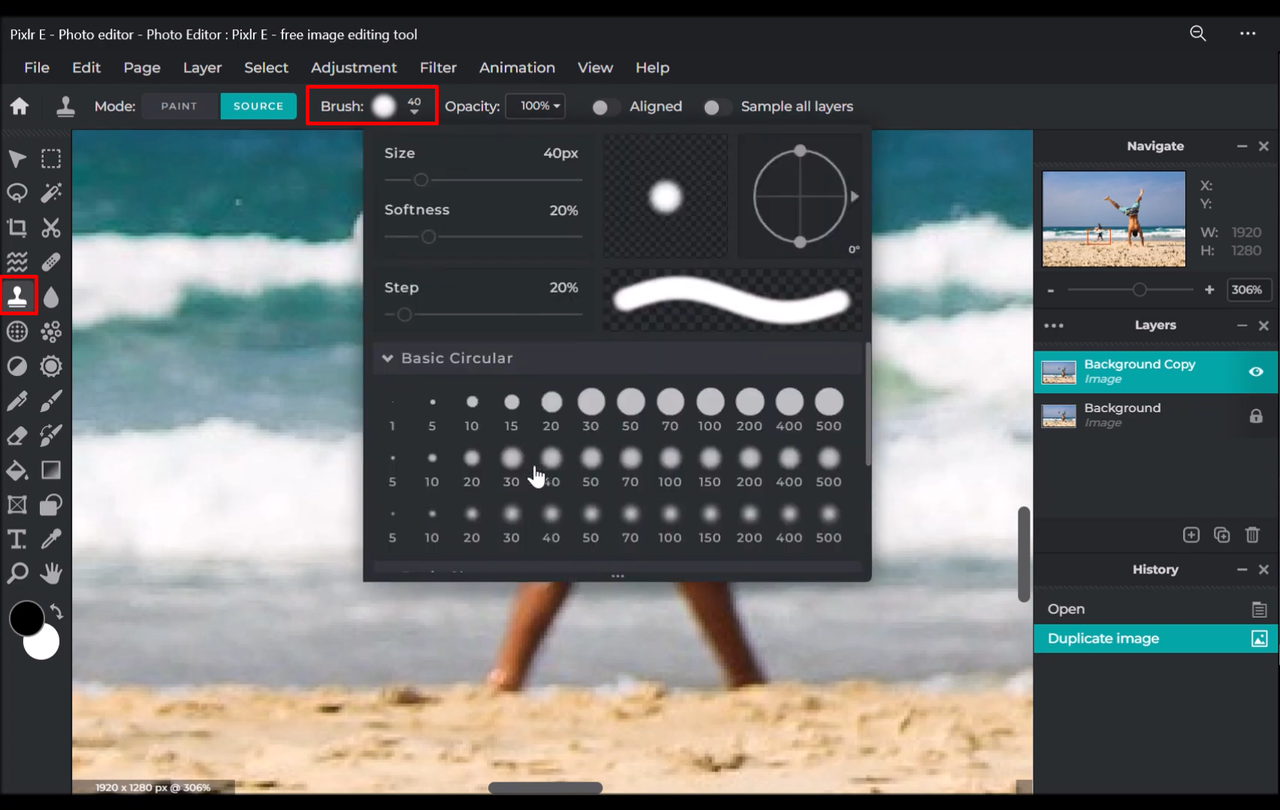Choose the Liquify tool
This screenshot has width=1280, height=810.
coord(16,262)
